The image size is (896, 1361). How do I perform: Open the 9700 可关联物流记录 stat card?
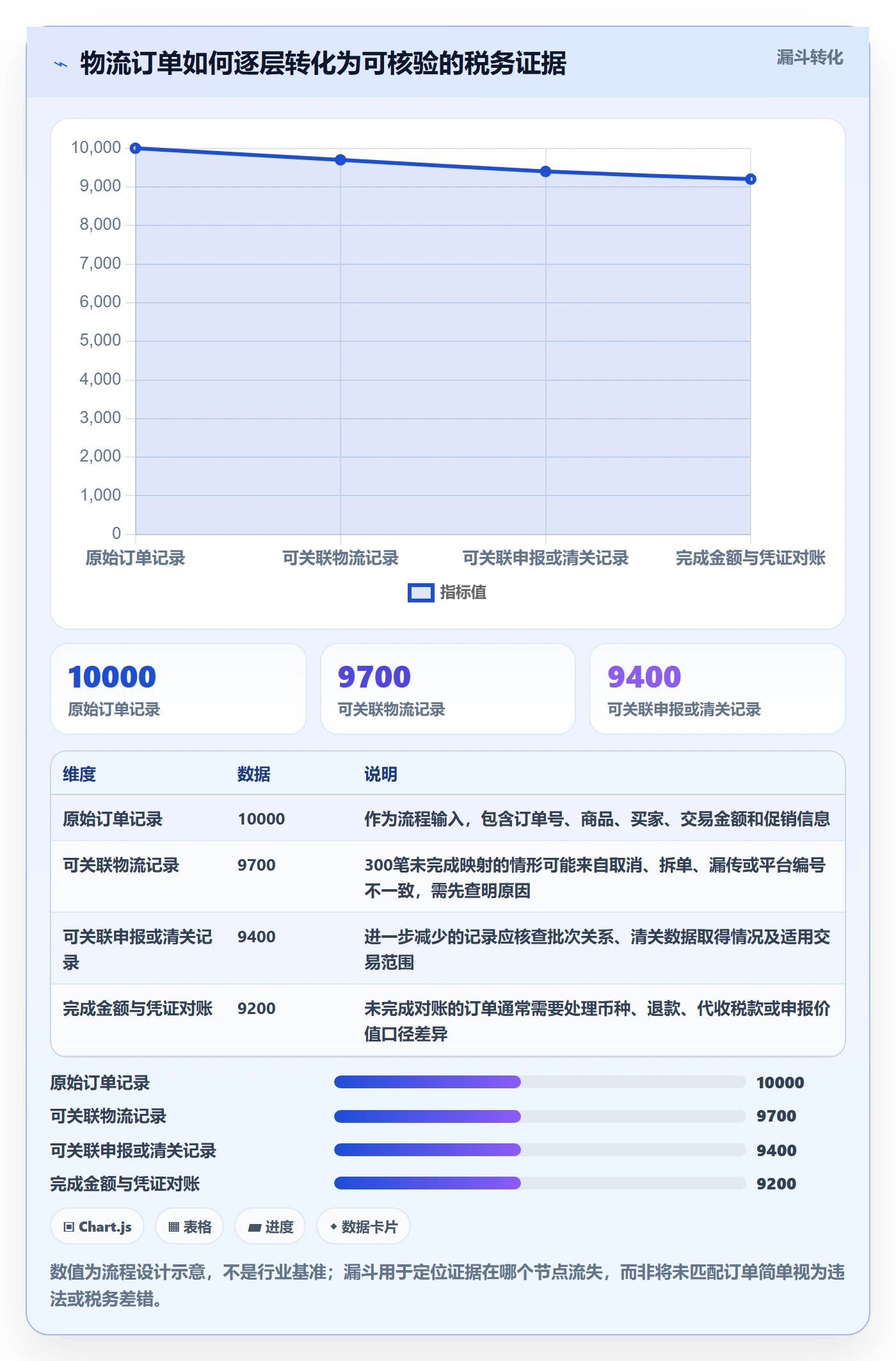pos(448,689)
